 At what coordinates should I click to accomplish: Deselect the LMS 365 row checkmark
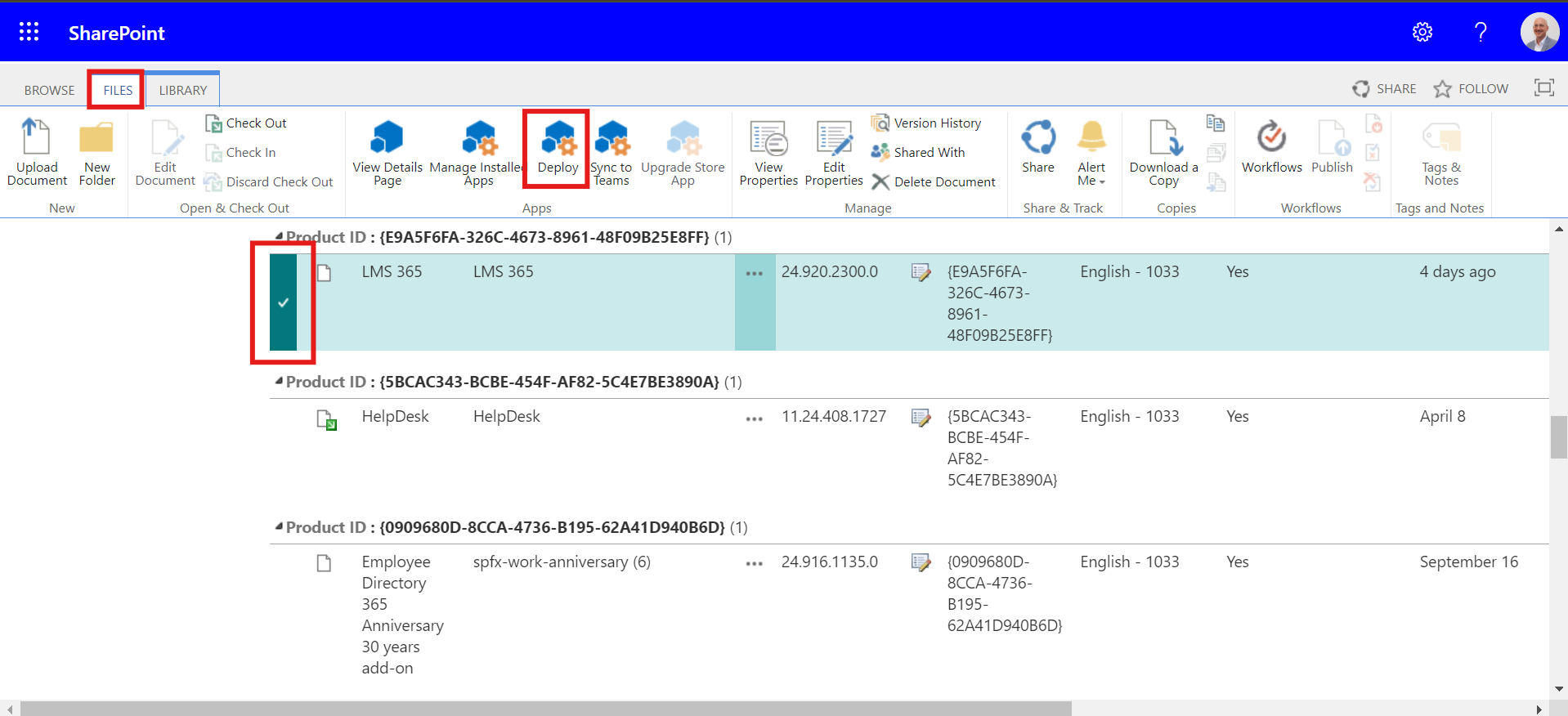(283, 302)
